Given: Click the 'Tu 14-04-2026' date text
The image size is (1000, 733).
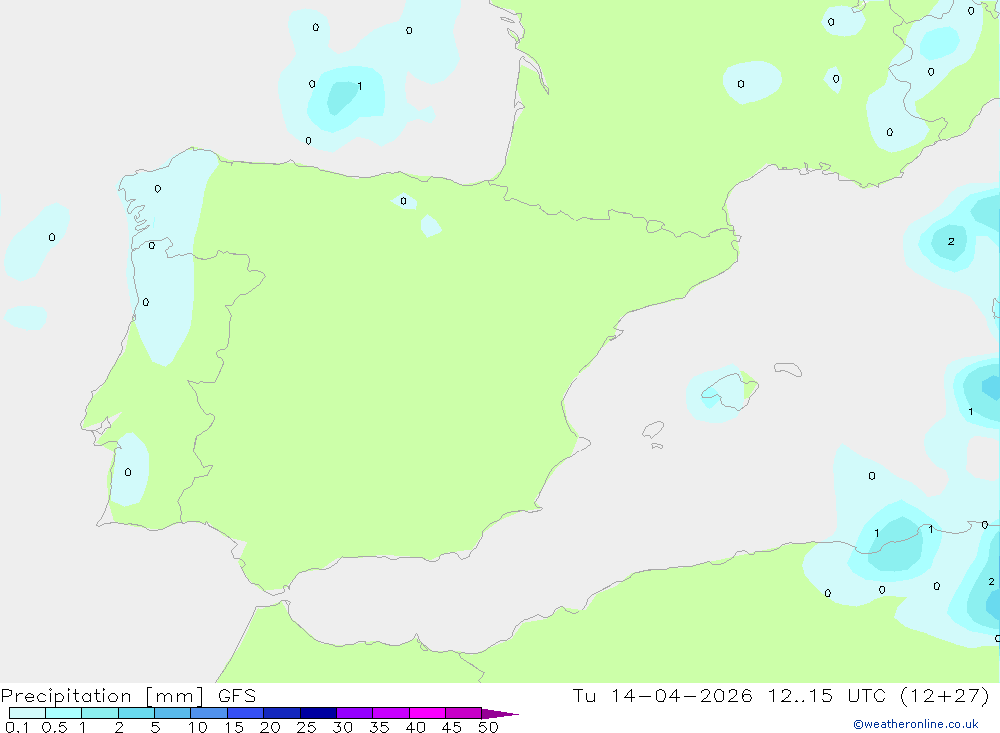Looking at the screenshot, I should point(662,695).
